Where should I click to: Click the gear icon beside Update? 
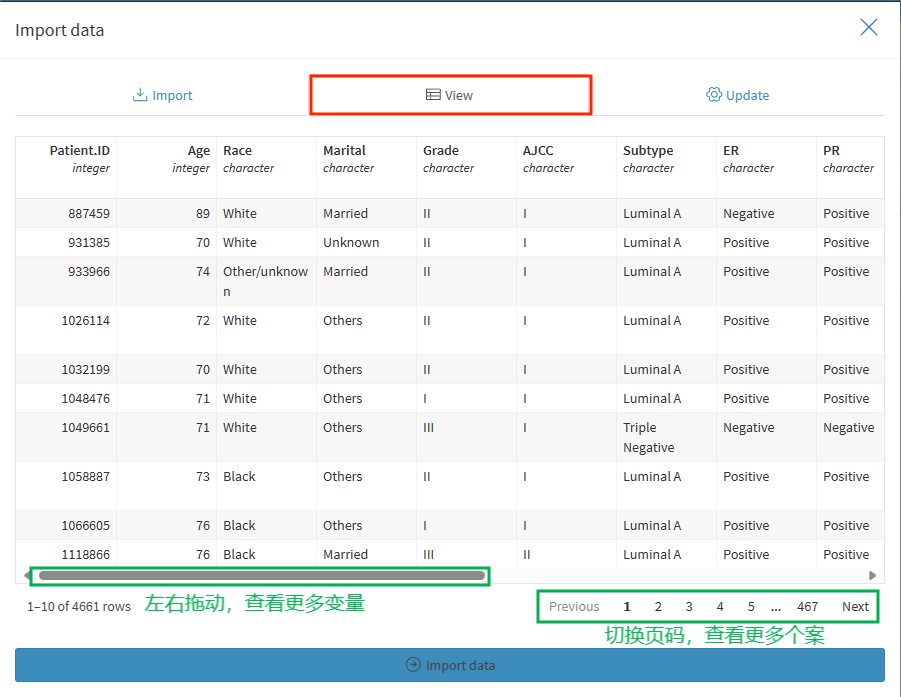[x=713, y=95]
